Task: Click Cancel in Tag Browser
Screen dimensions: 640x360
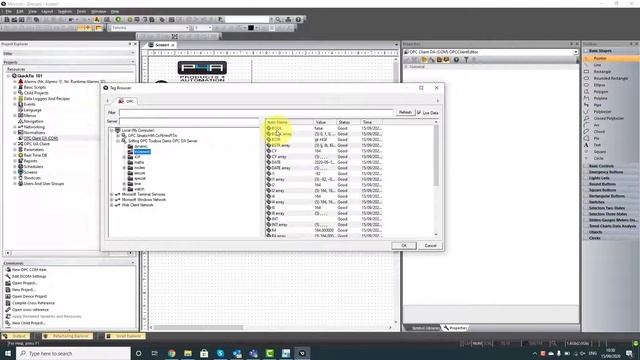Action: click(430, 246)
